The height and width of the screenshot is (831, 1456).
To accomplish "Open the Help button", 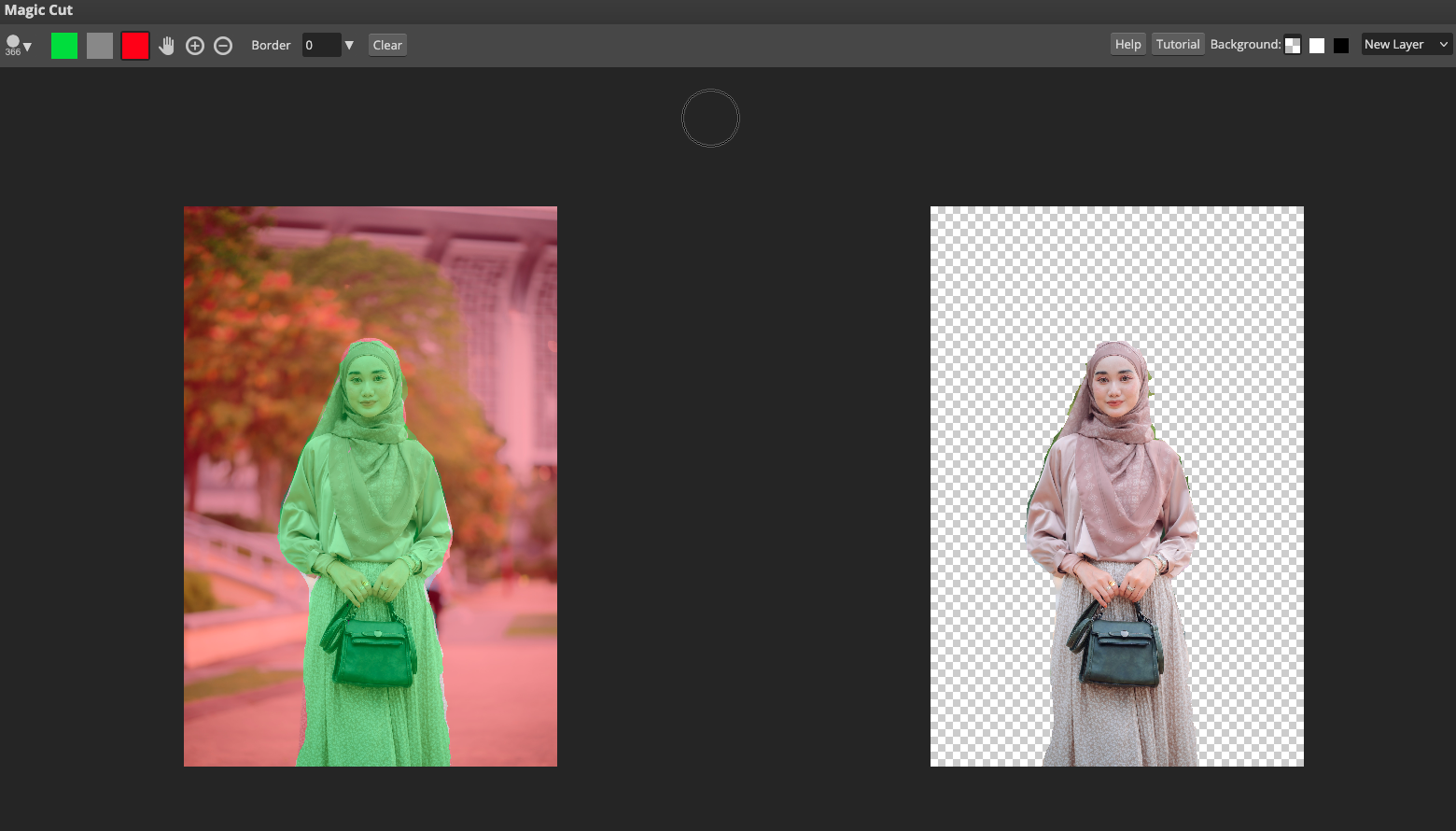I will [x=1128, y=44].
